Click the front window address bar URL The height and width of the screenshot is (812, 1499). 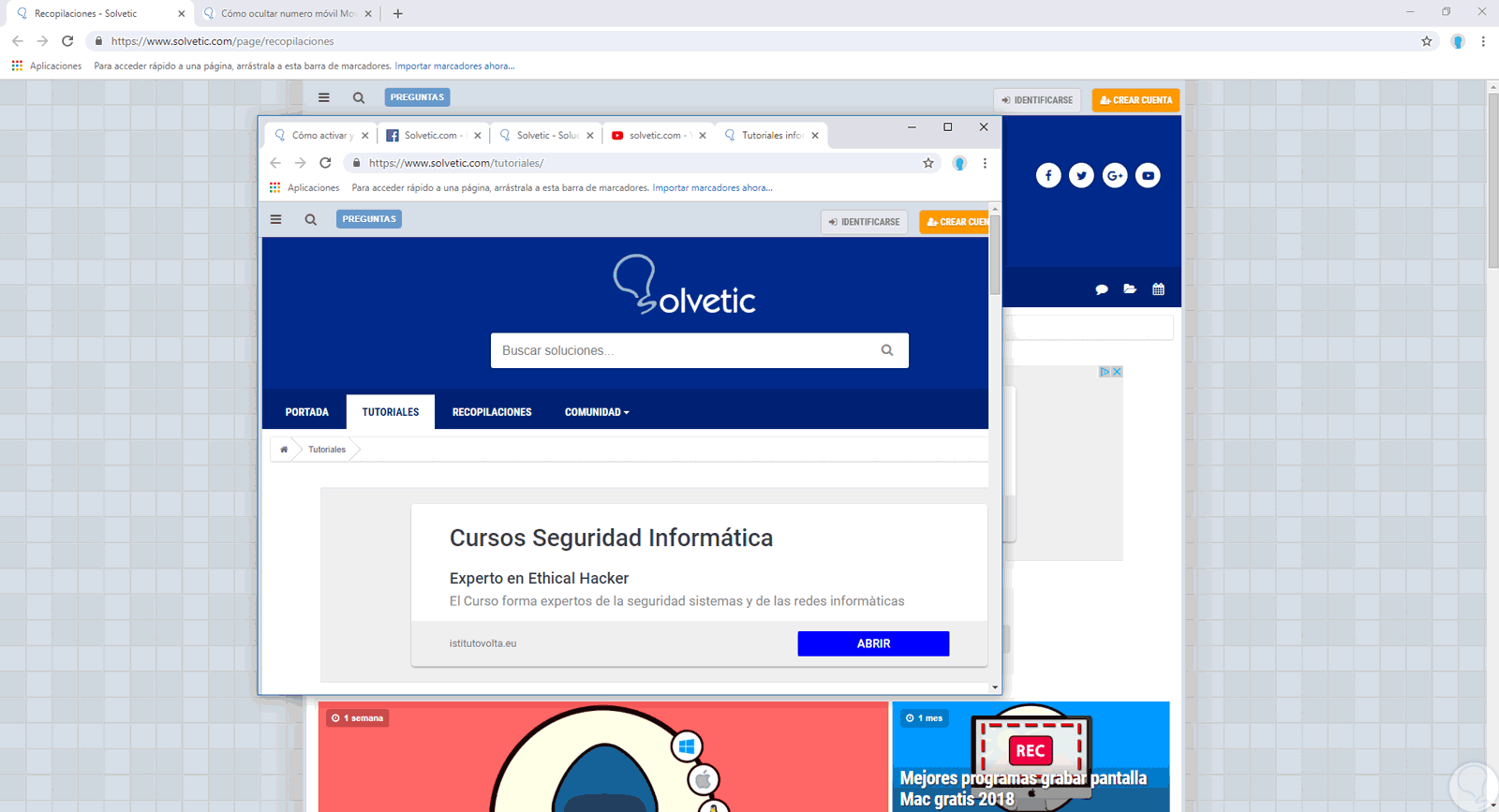pos(456,163)
